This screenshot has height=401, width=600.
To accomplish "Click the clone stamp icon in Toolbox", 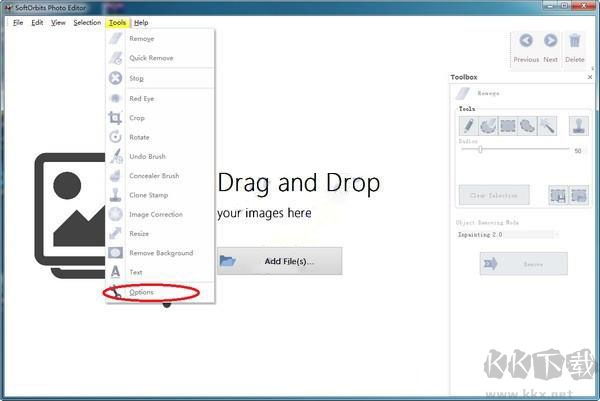I will [x=578, y=126].
